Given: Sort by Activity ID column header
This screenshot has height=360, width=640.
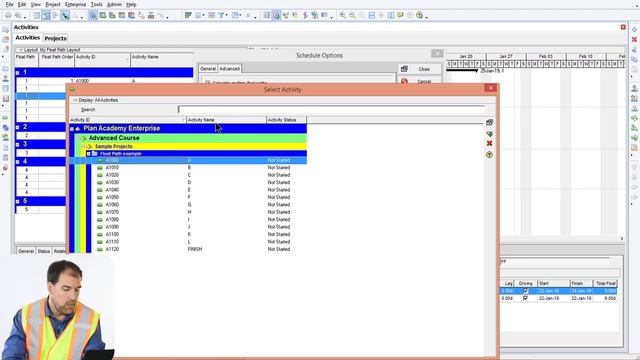Looking at the screenshot, I should [127, 120].
